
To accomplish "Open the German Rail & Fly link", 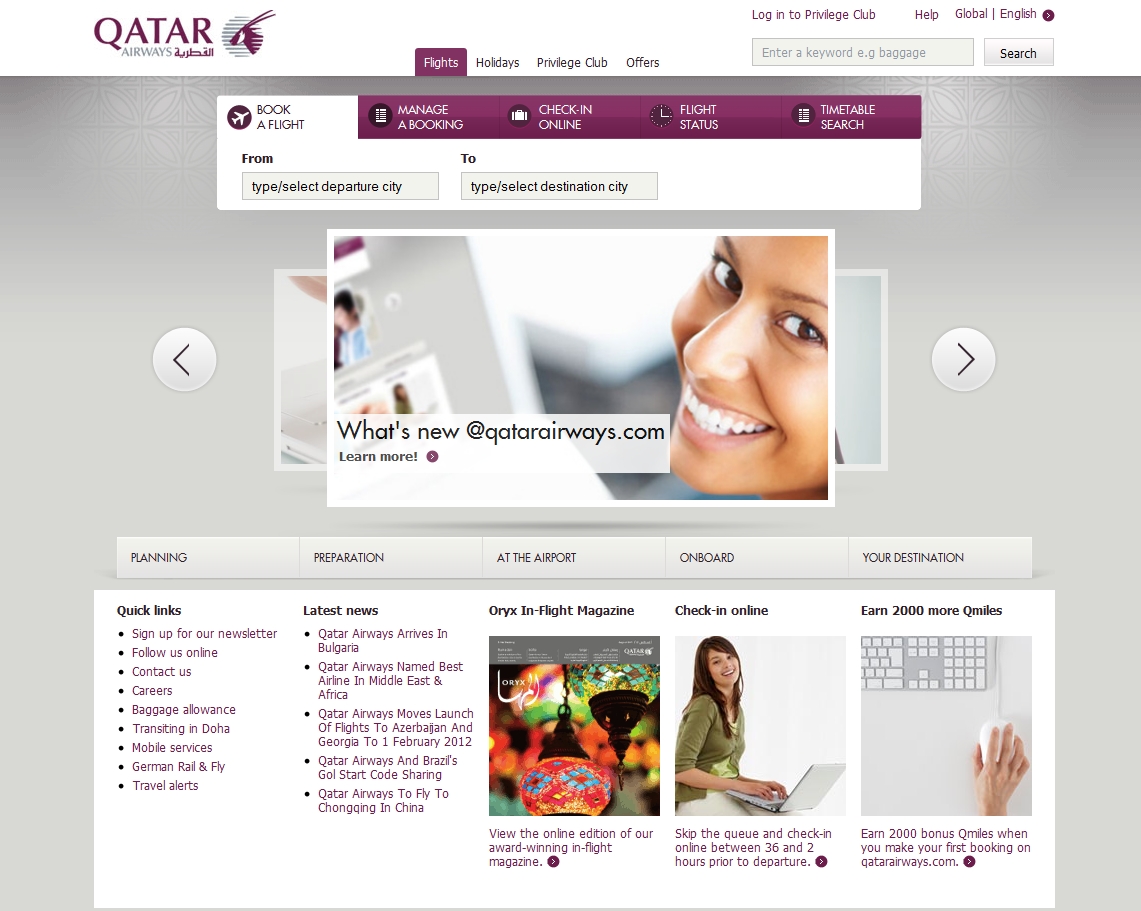I will 178,766.
